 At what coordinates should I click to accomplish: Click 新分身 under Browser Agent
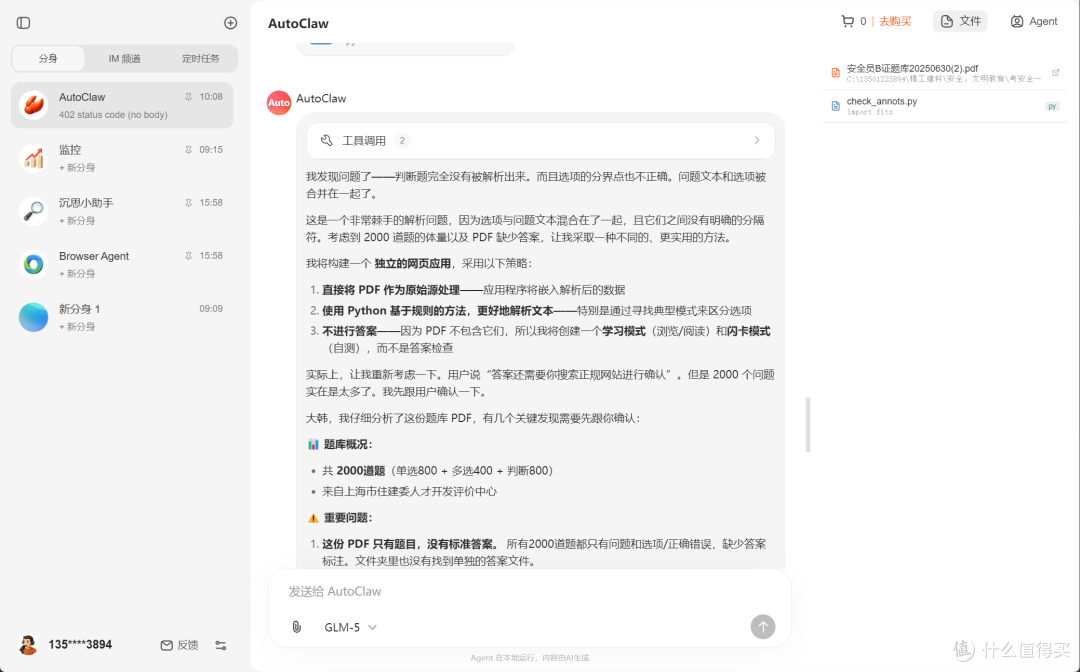[x=77, y=273]
